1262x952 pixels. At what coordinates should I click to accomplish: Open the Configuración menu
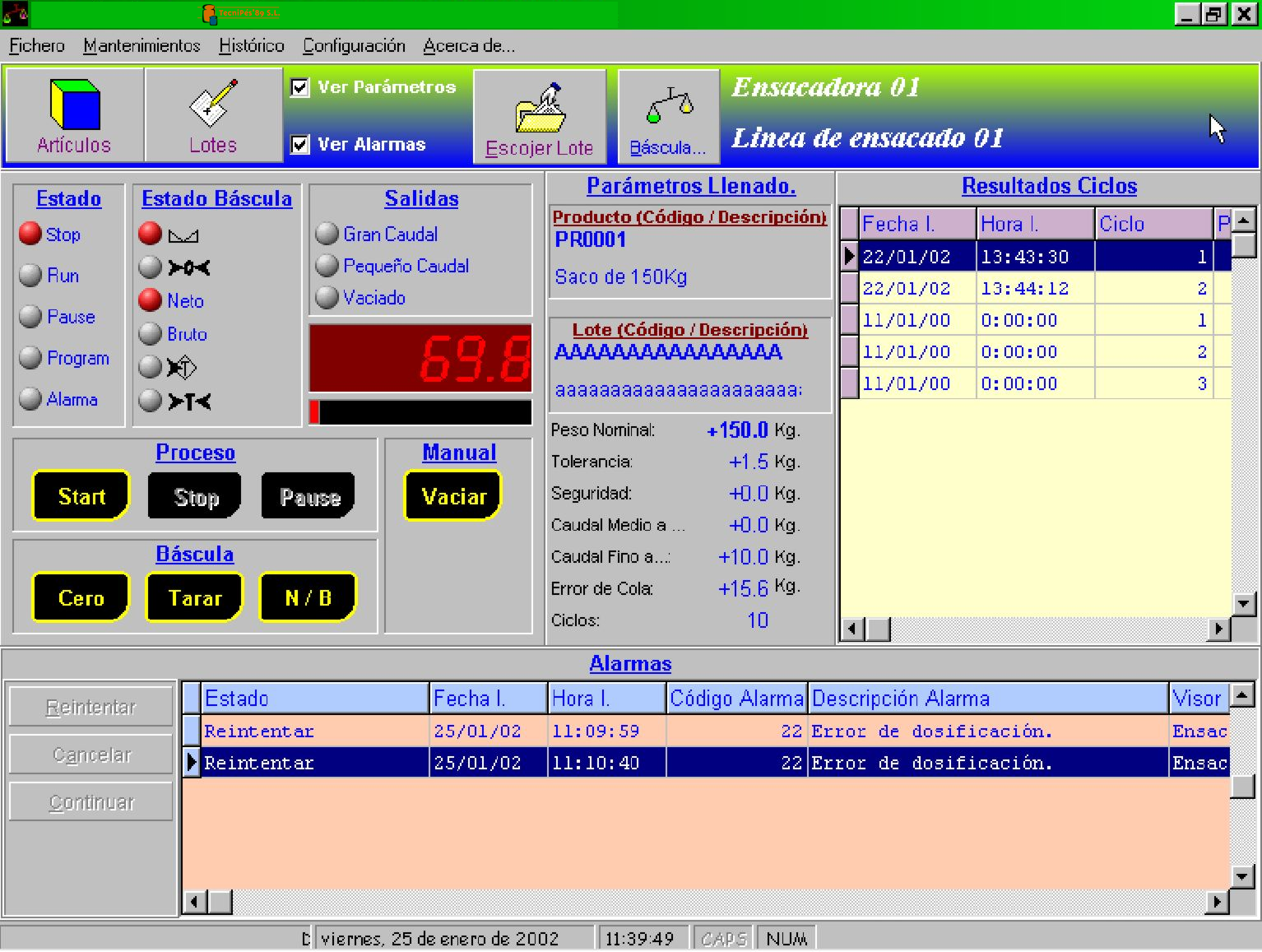coord(354,46)
